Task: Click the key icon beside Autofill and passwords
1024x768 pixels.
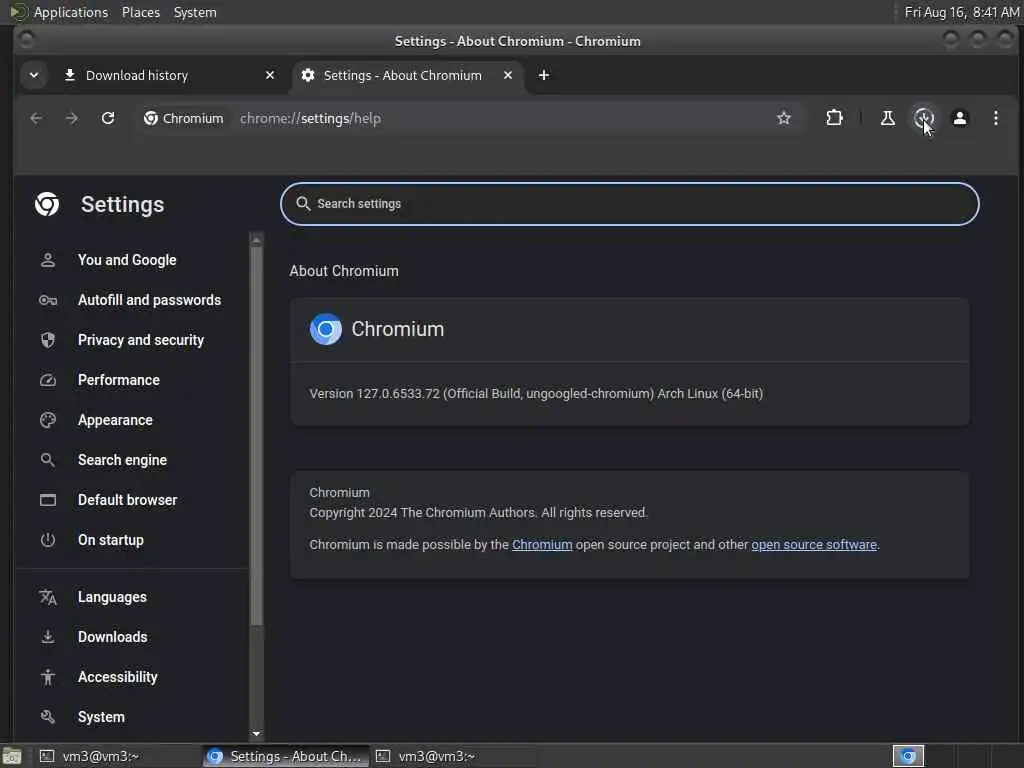Action: (48, 300)
